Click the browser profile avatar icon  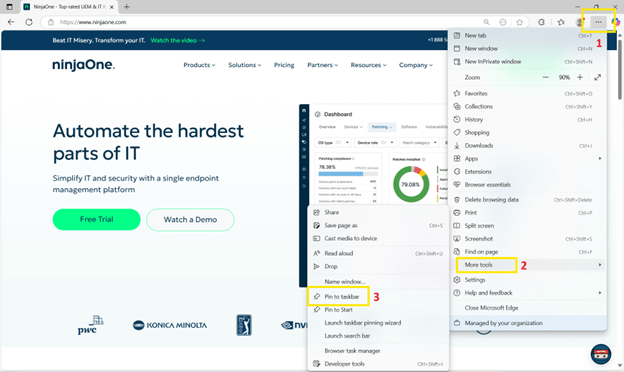pos(580,22)
